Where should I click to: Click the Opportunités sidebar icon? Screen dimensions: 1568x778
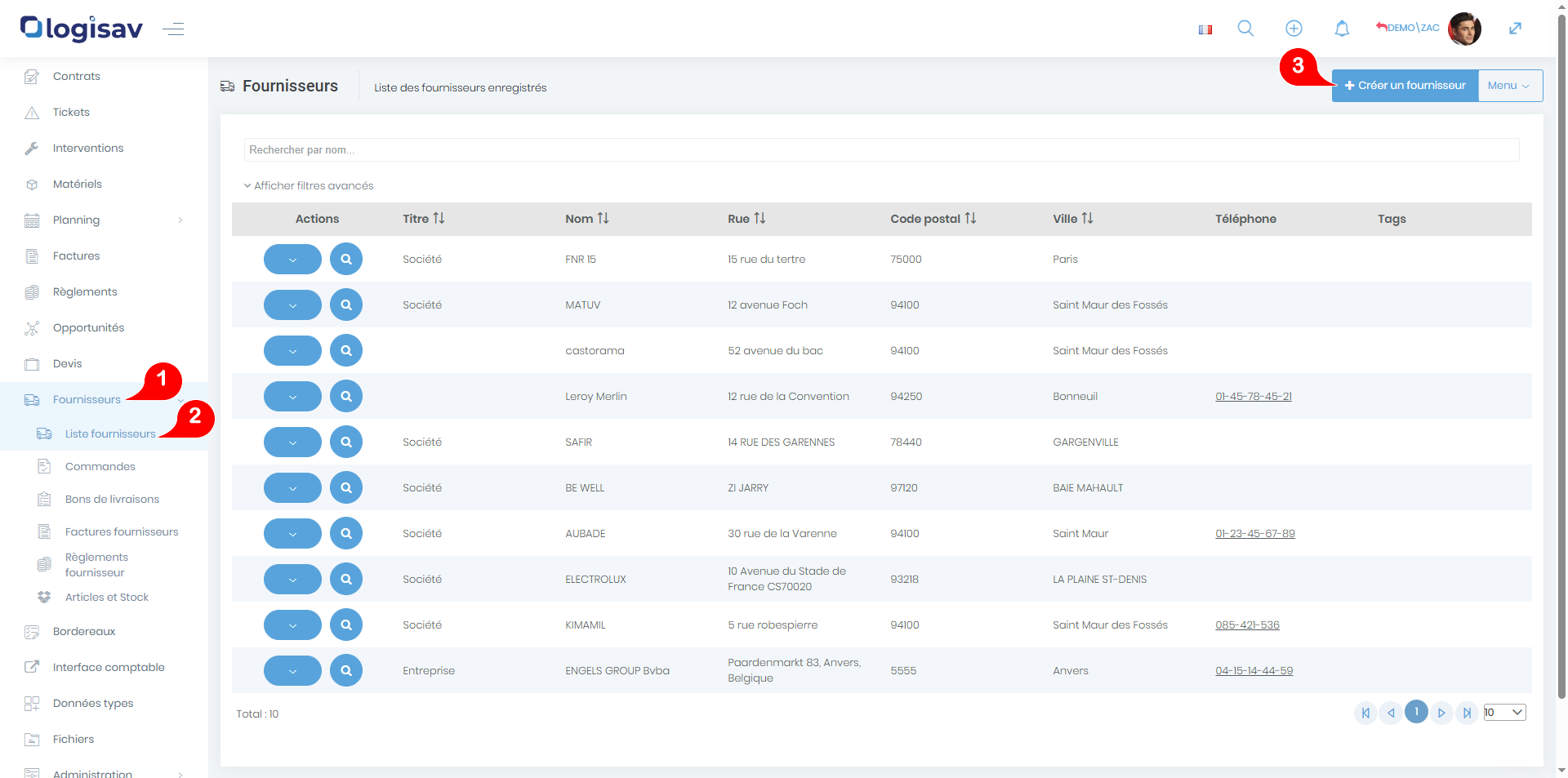point(32,328)
